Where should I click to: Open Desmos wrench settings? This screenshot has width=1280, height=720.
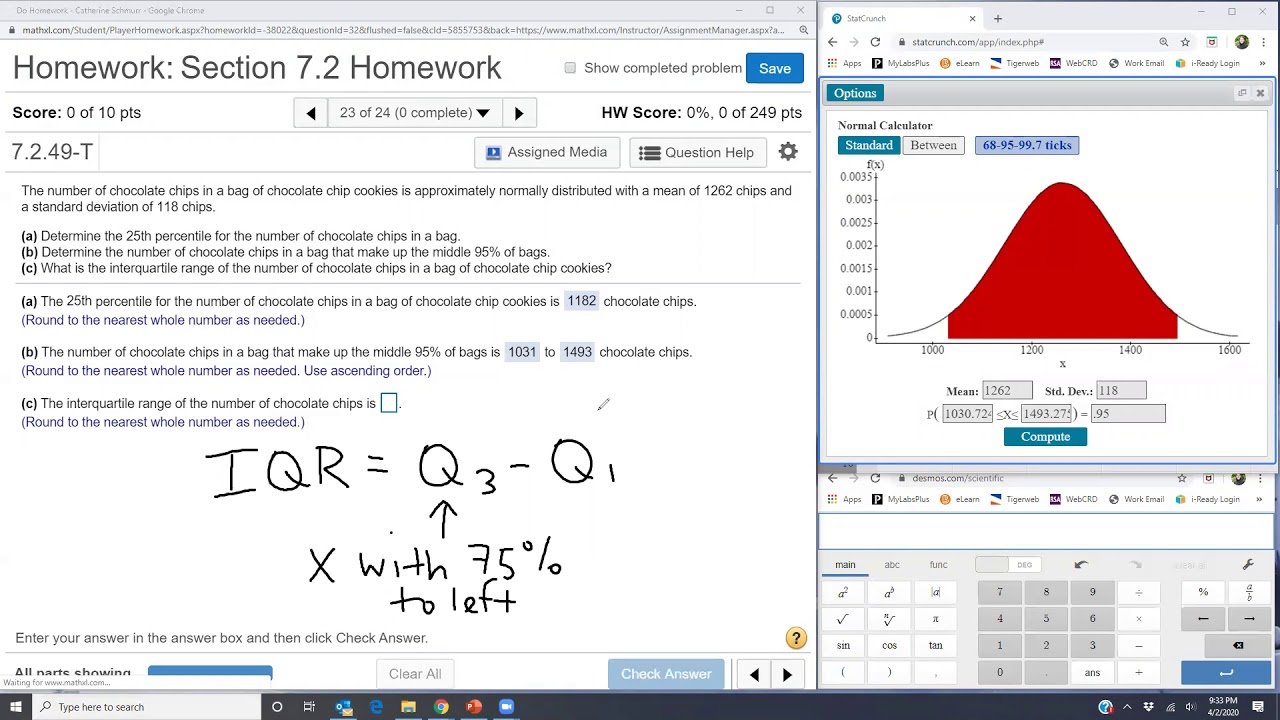(x=1248, y=565)
